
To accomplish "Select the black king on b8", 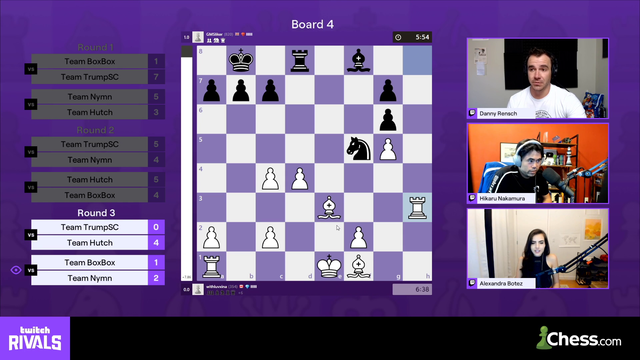I will pyautogui.click(x=241, y=60).
